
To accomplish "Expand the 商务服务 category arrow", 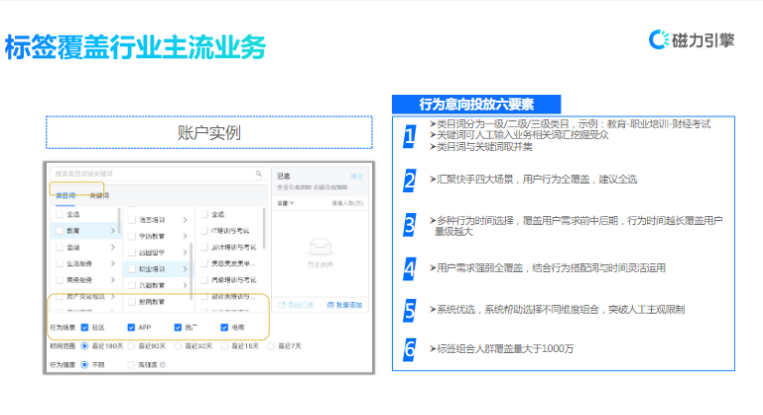I will (112, 280).
